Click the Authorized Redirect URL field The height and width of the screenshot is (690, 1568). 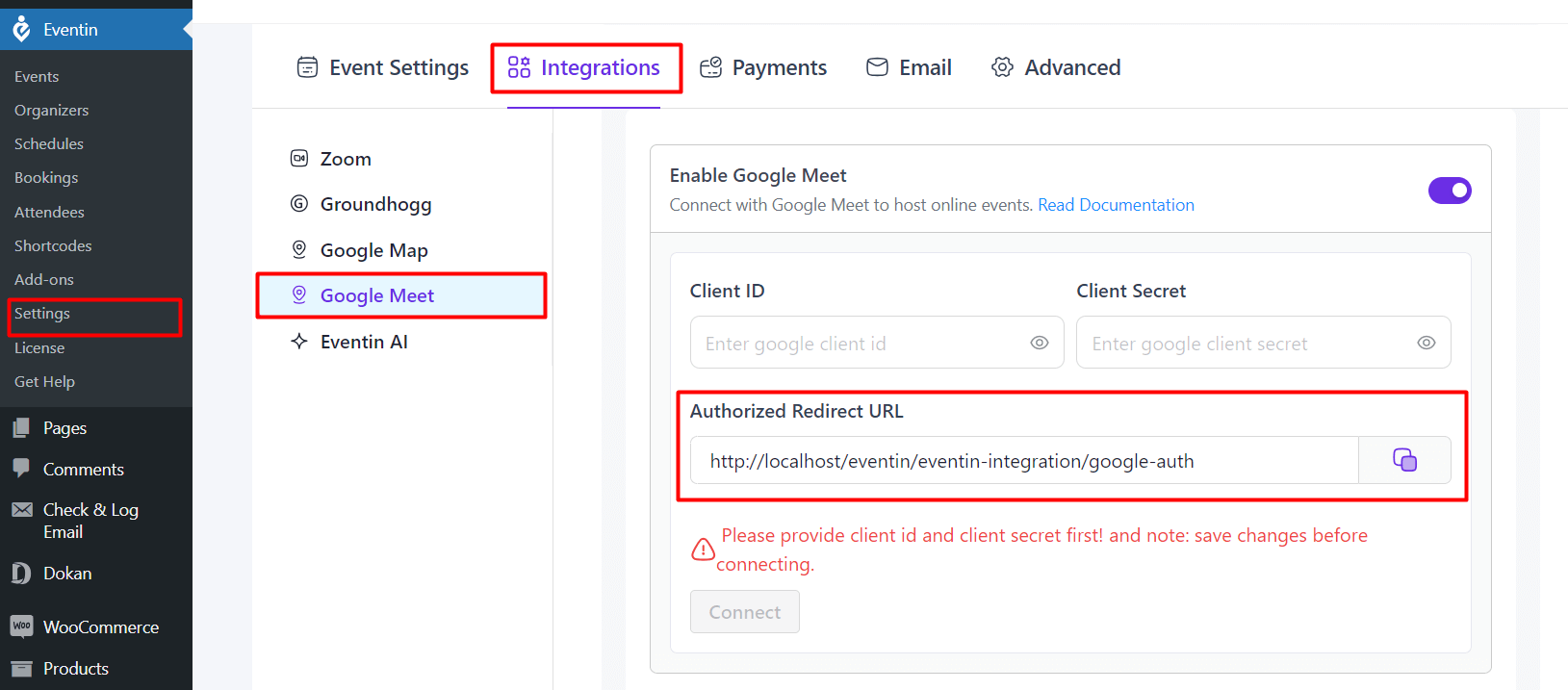(1024, 460)
